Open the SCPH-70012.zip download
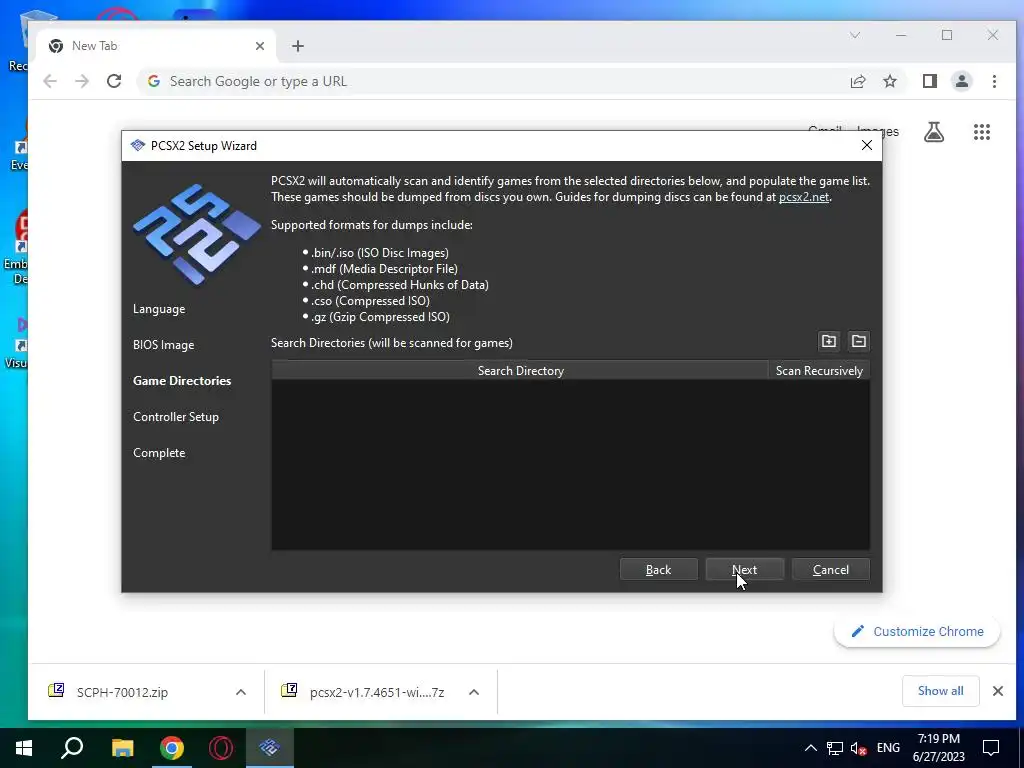Screen dimensions: 1024x768 click(x=122, y=692)
